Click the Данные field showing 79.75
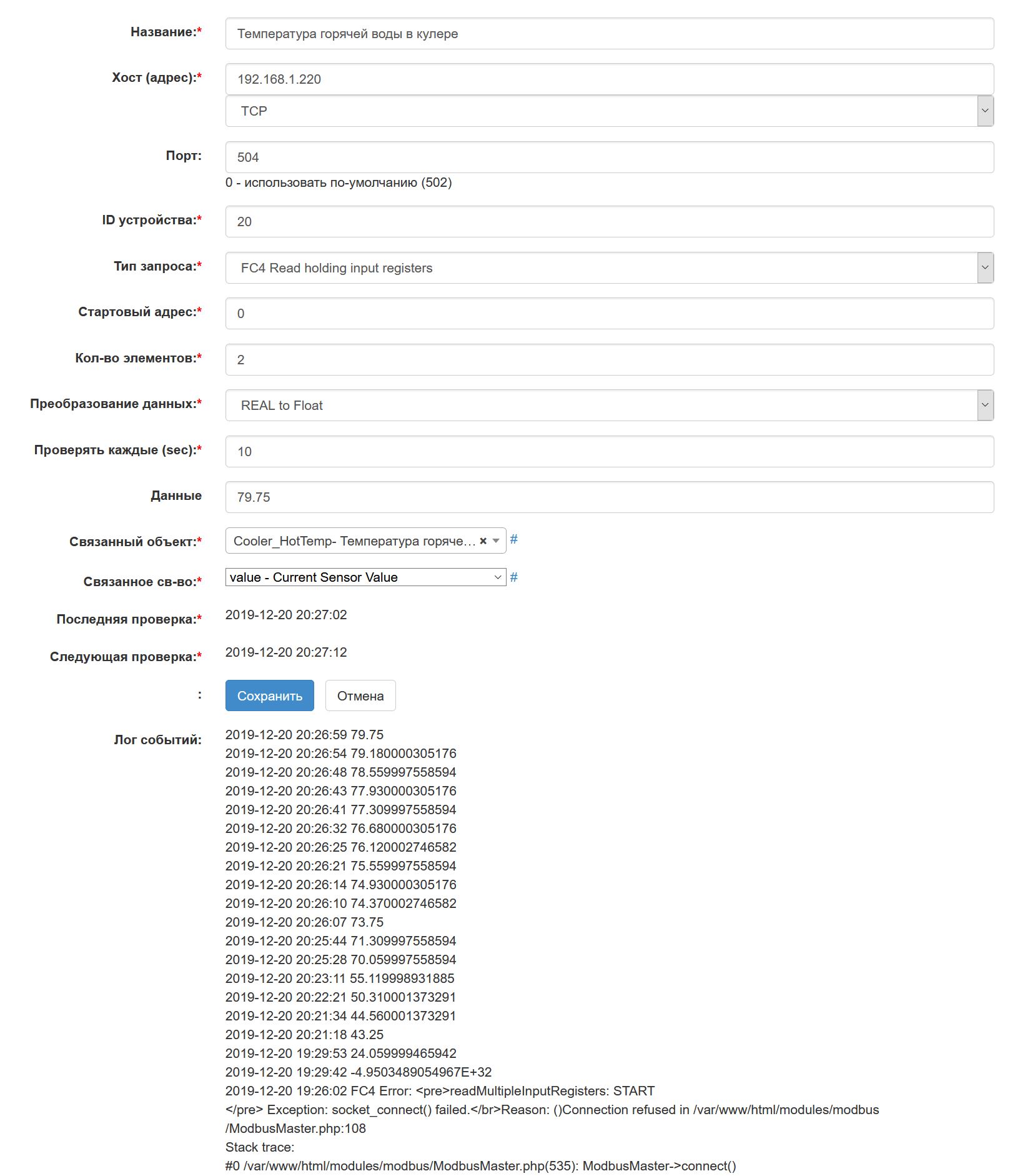1010x1176 pixels. [x=609, y=497]
